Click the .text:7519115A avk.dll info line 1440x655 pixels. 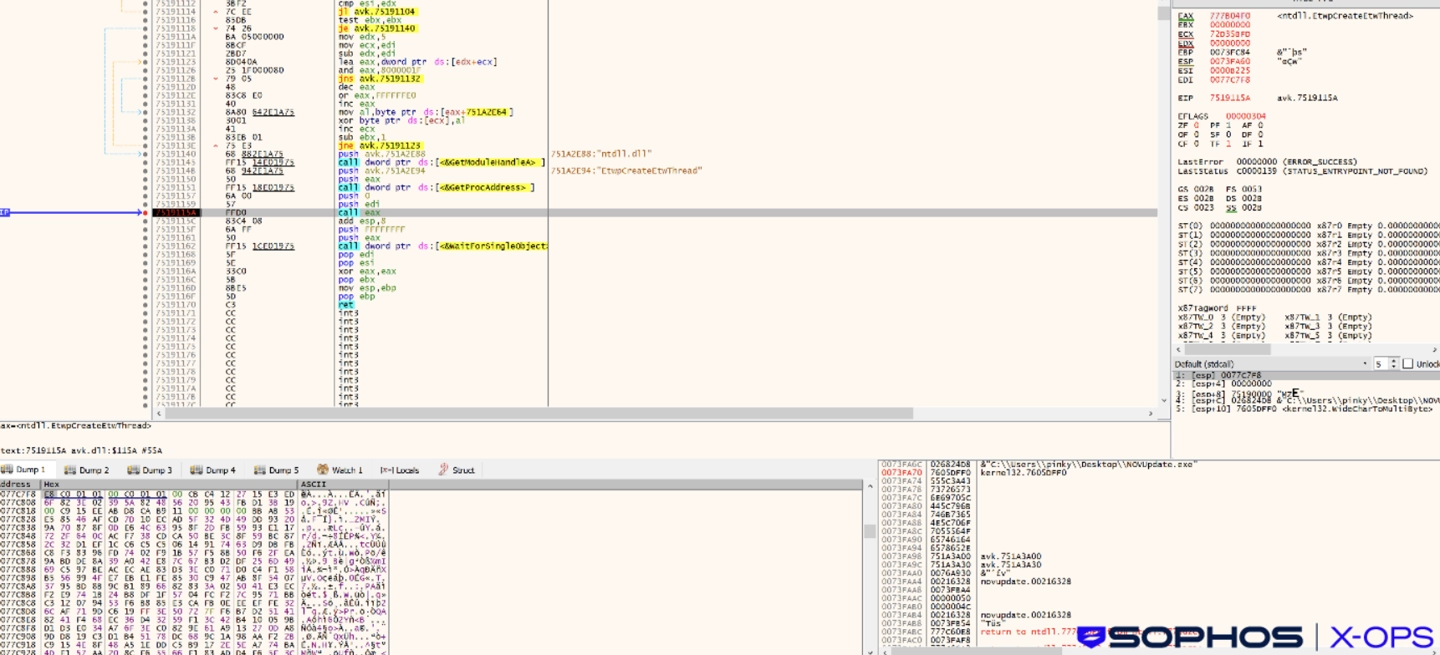pyautogui.click(x=81, y=451)
